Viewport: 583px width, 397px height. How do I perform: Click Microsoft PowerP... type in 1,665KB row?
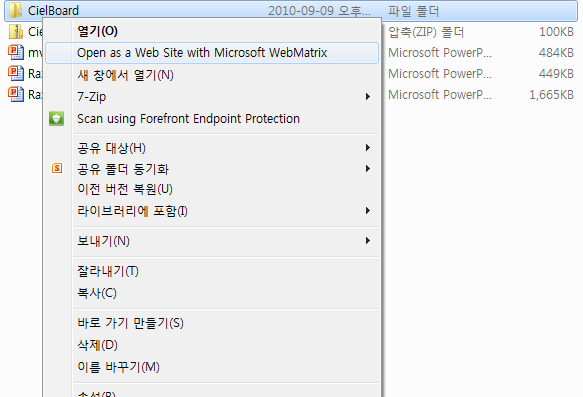point(440,95)
